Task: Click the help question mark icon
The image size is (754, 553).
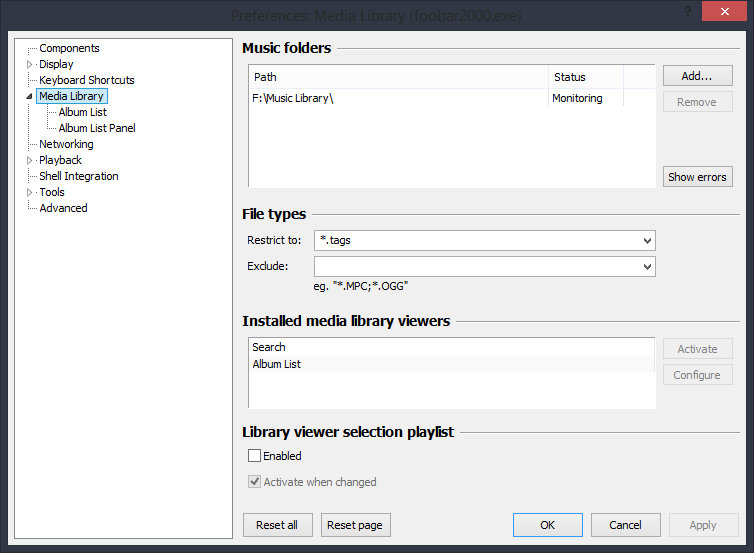Action: click(687, 11)
